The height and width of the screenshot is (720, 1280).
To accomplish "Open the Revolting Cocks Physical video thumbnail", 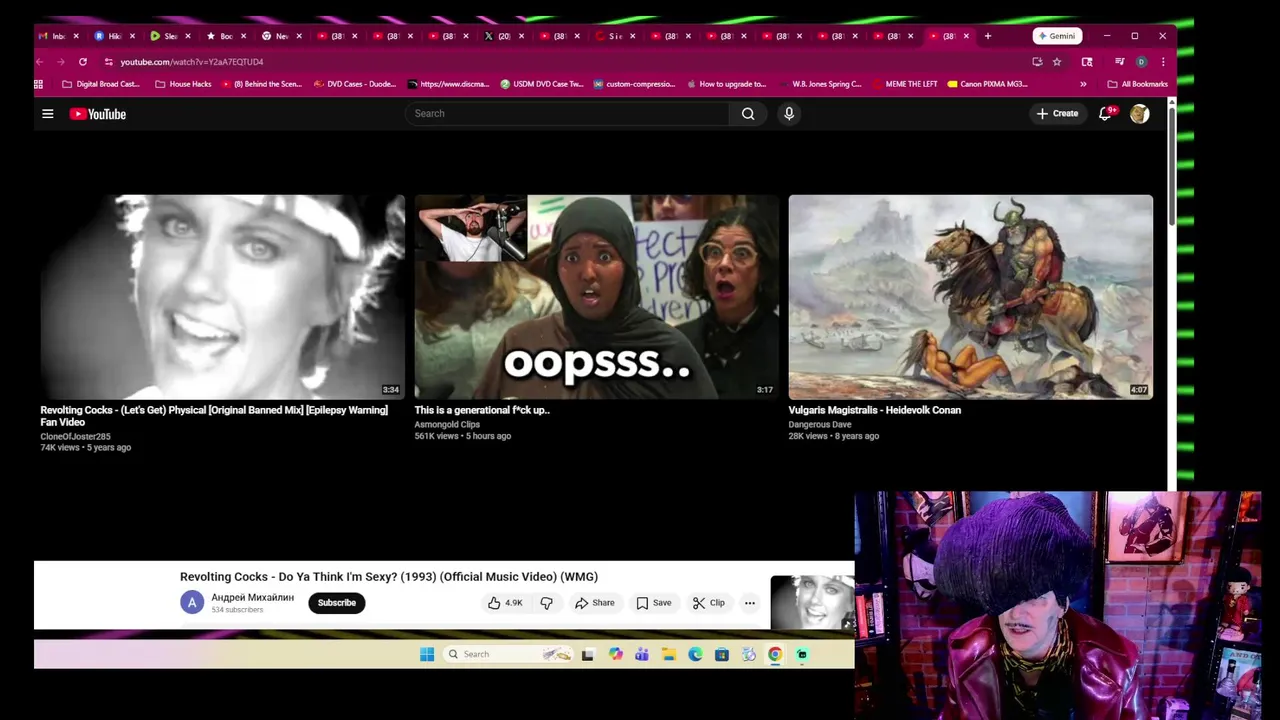I will (222, 297).
